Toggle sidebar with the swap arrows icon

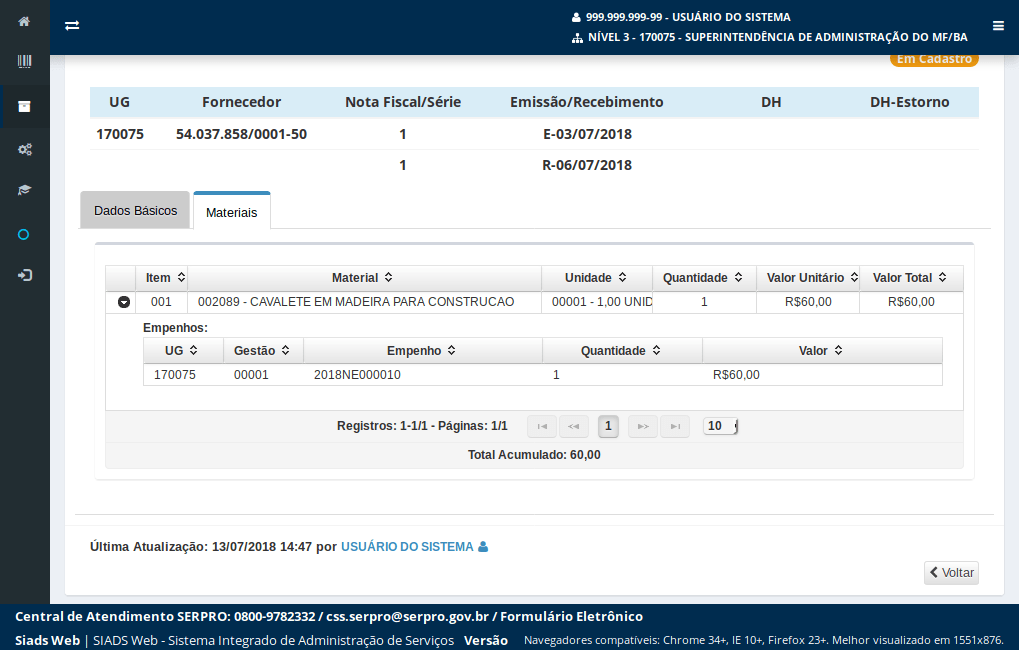(72, 25)
